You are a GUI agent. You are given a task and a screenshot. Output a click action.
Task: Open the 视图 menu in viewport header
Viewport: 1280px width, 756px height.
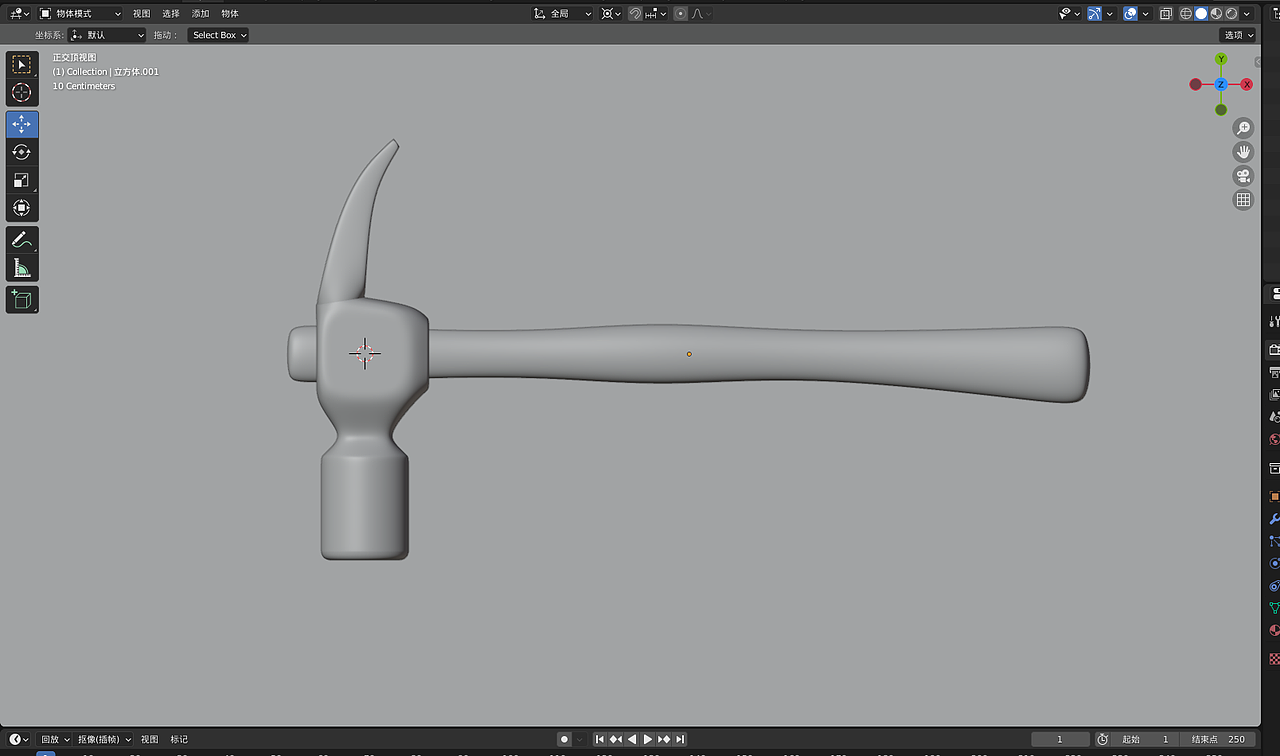(x=142, y=14)
